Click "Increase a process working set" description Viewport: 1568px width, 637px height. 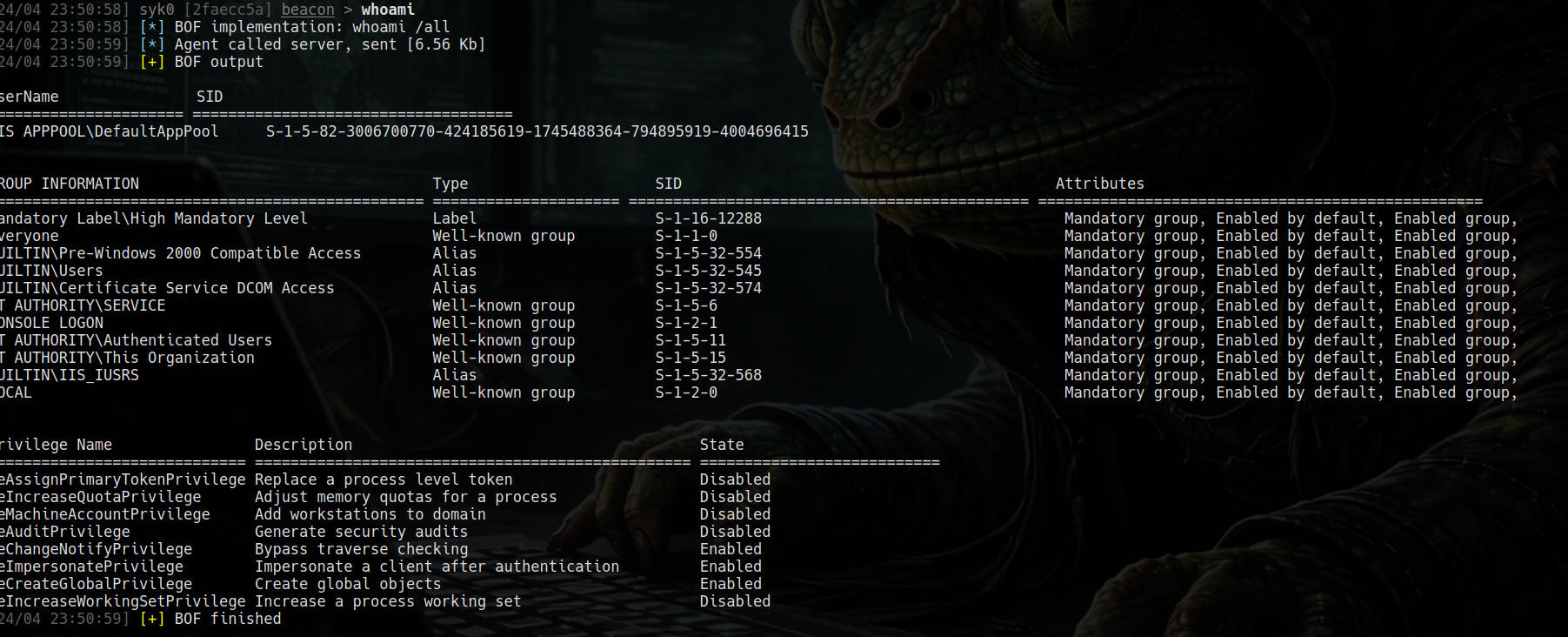click(388, 601)
